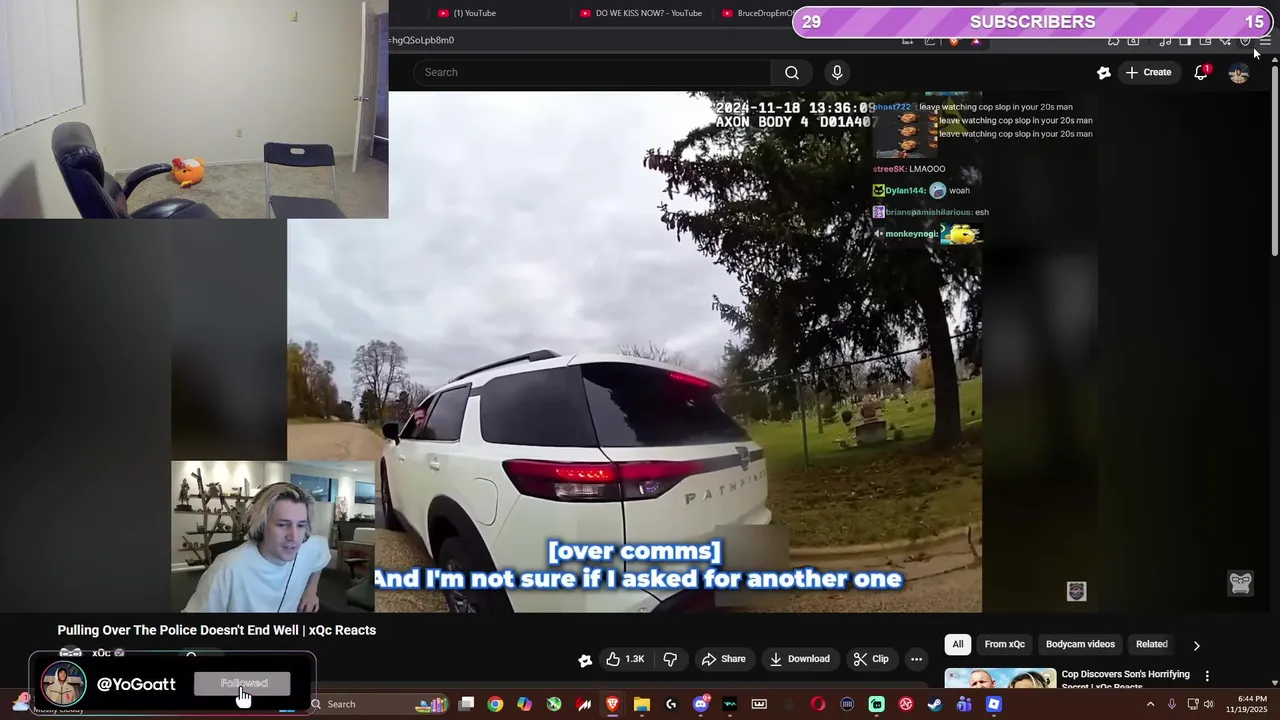
Task: Click the Download button
Action: point(799,659)
